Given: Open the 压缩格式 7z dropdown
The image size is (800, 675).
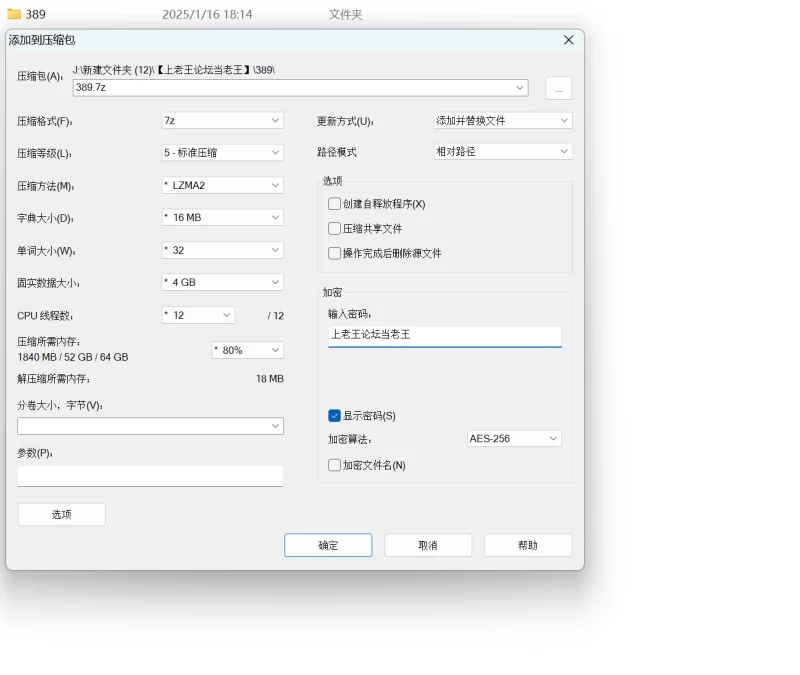Looking at the screenshot, I should click(x=222, y=121).
